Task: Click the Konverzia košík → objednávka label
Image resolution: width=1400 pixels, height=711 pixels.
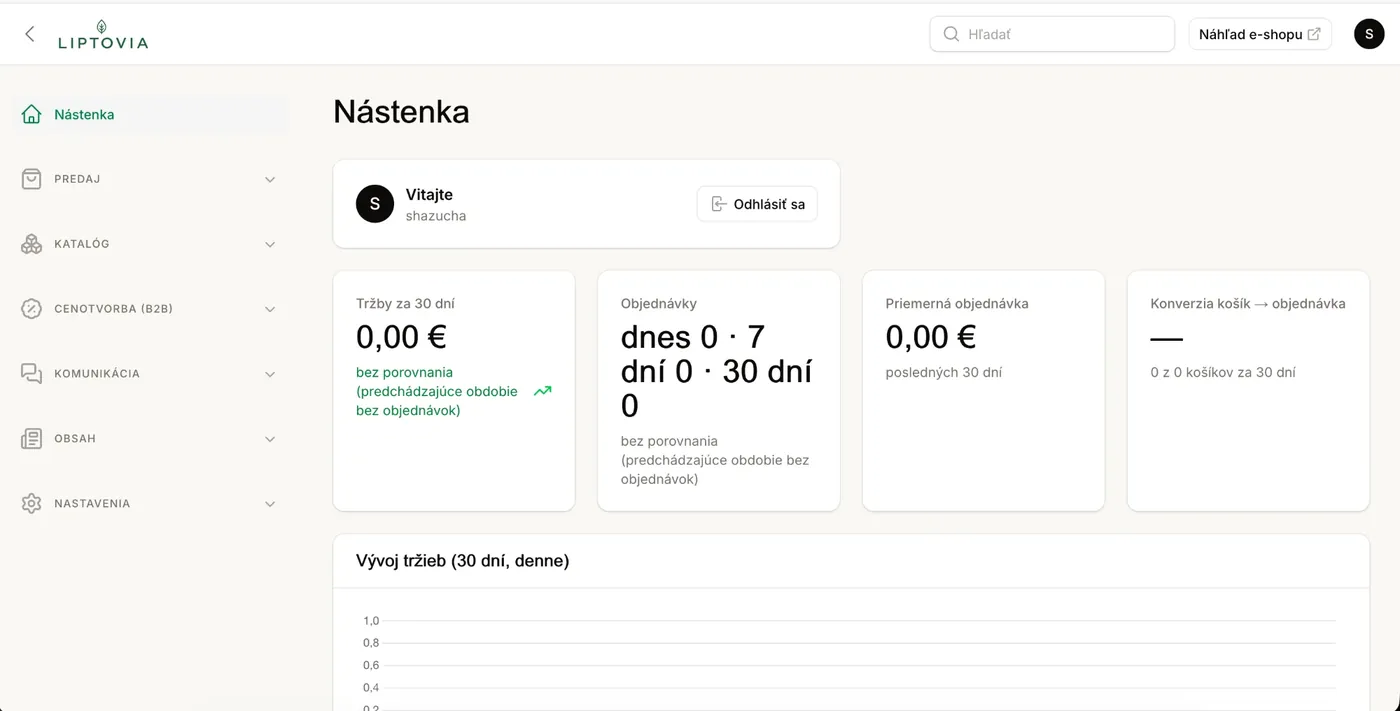Action: pyautogui.click(x=1248, y=303)
